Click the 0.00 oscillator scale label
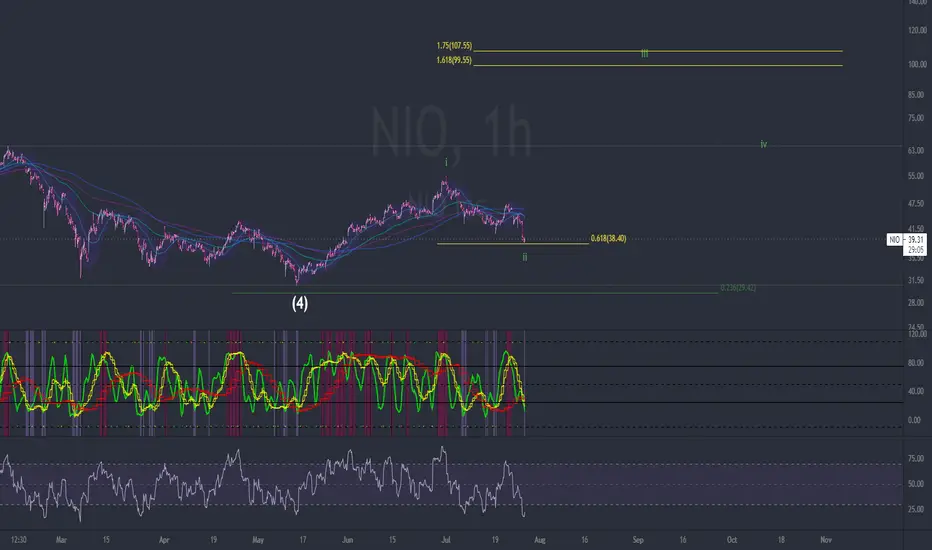 (914, 420)
